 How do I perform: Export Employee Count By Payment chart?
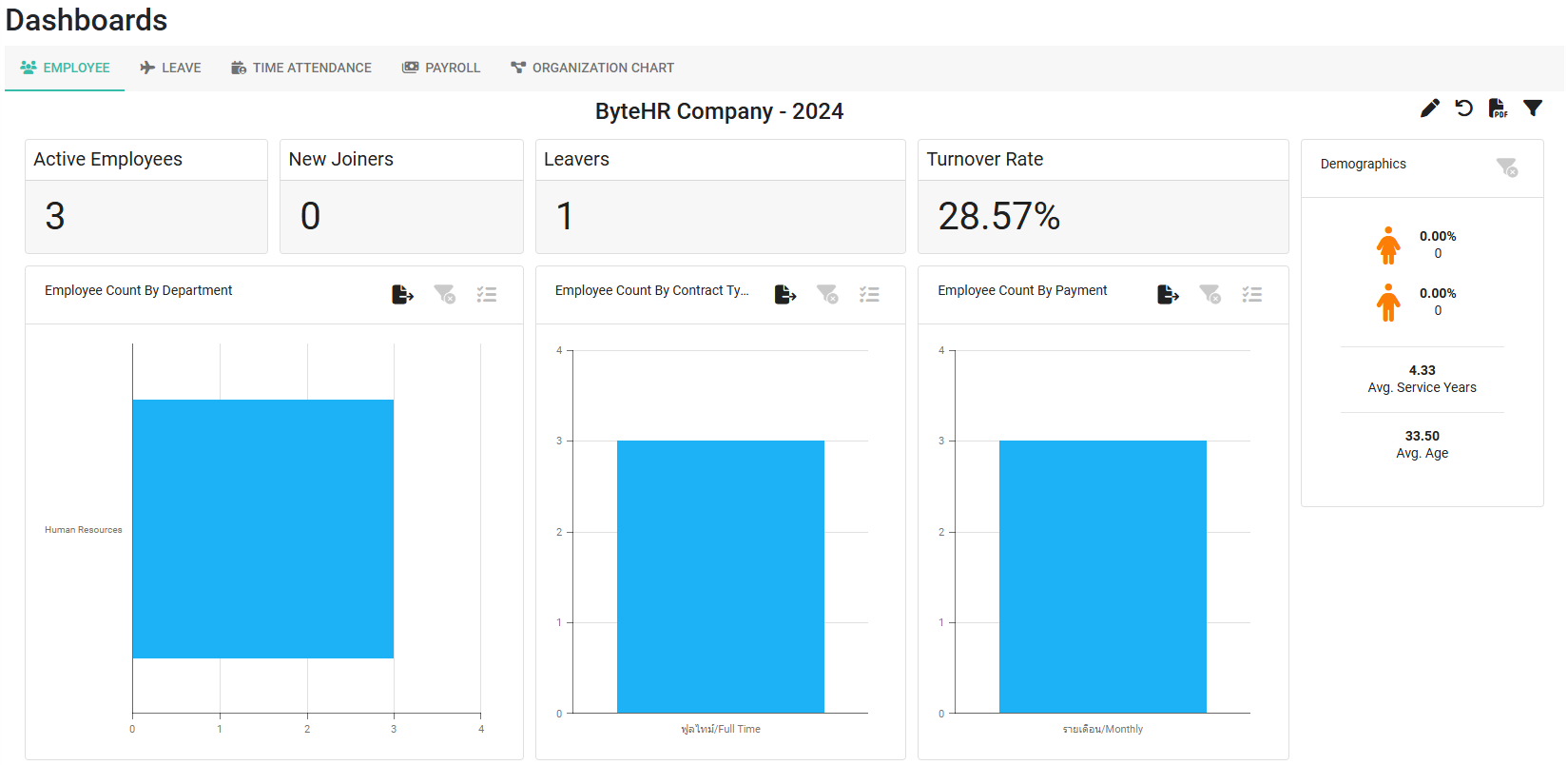pos(1169,295)
